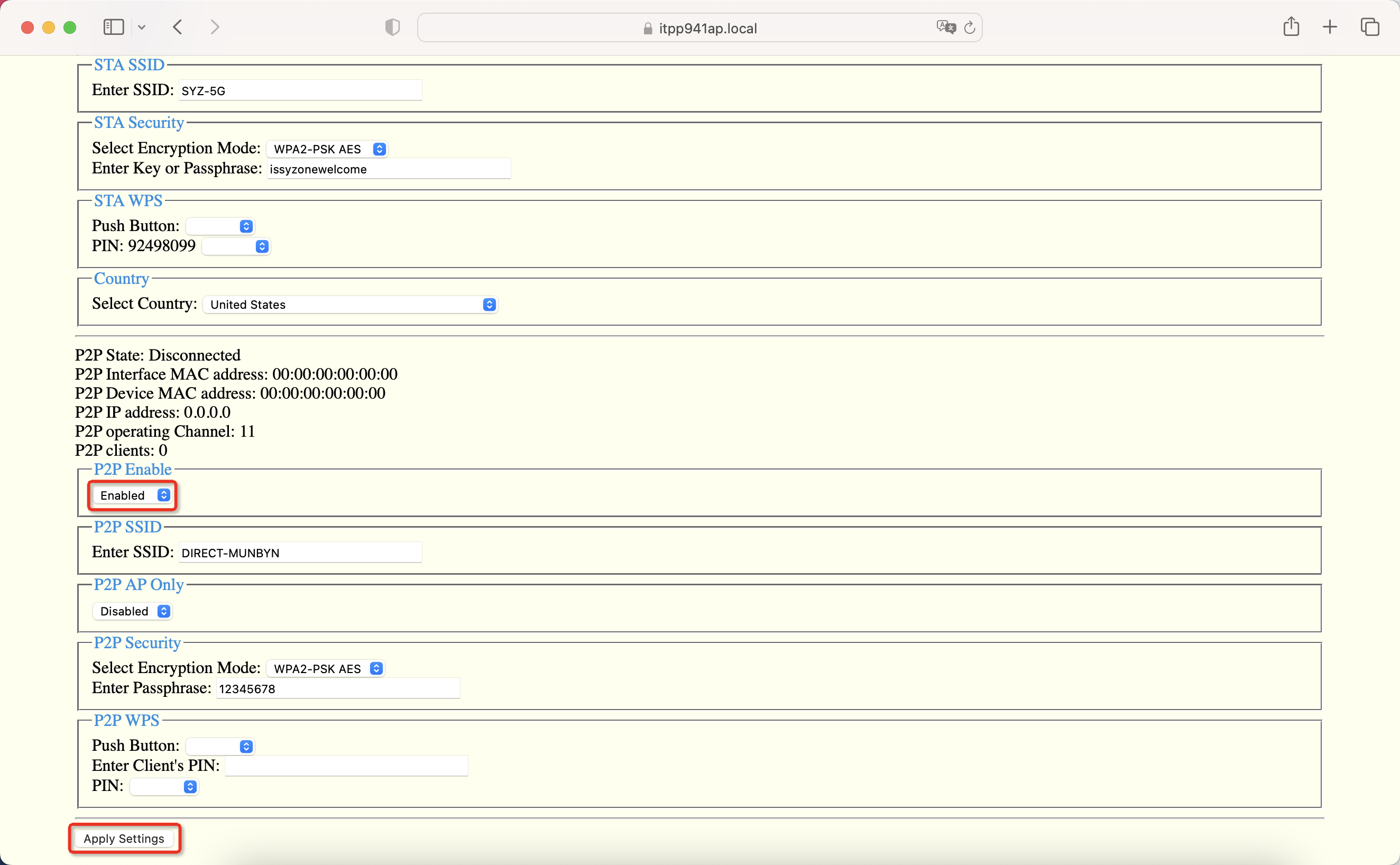Open the privacy report shield icon
The width and height of the screenshot is (1400, 865).
click(392, 27)
